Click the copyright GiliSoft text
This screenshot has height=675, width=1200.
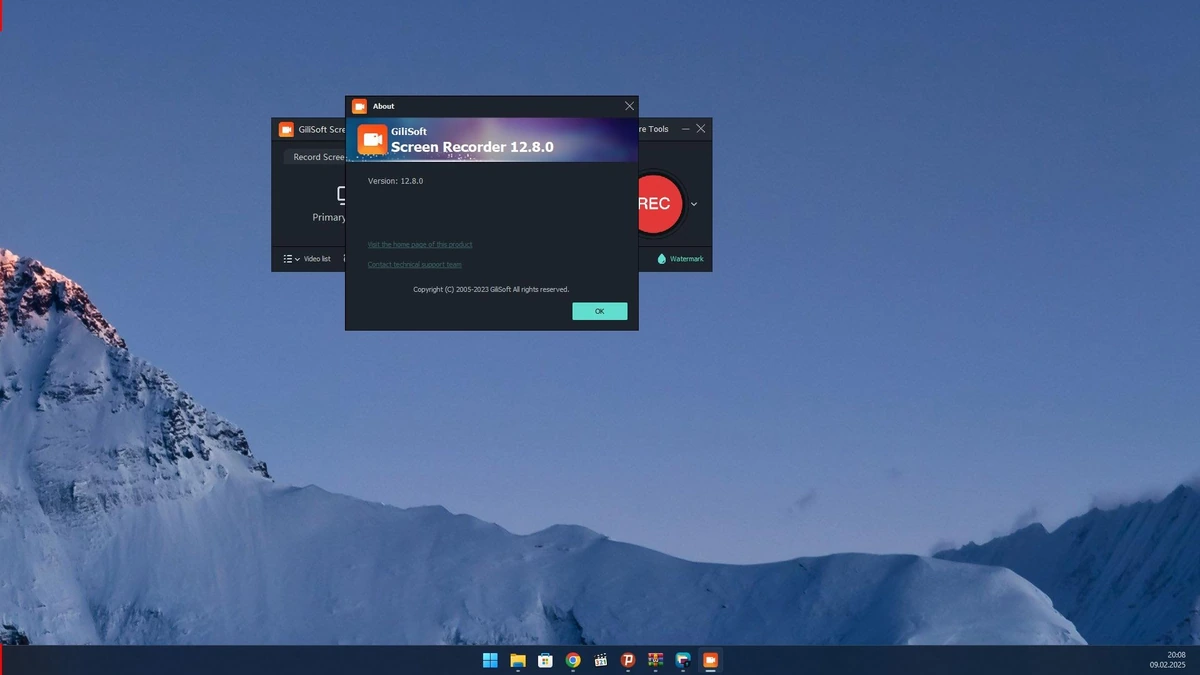pyautogui.click(x=491, y=289)
